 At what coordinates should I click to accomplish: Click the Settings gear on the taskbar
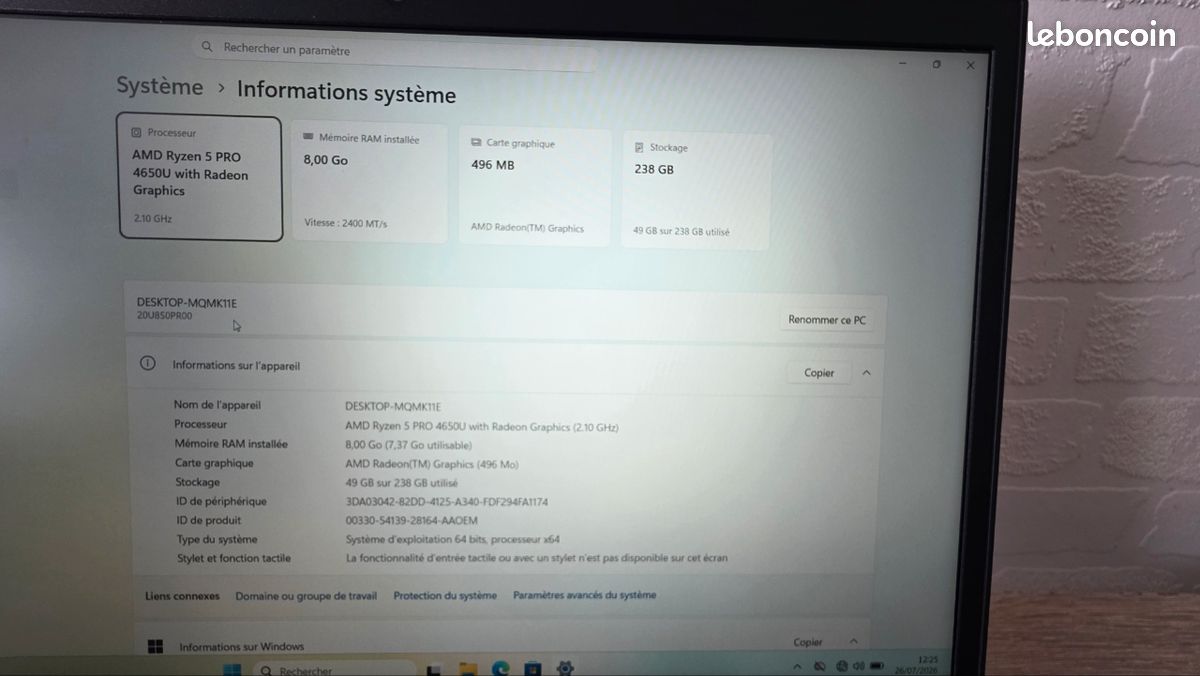[x=565, y=668]
